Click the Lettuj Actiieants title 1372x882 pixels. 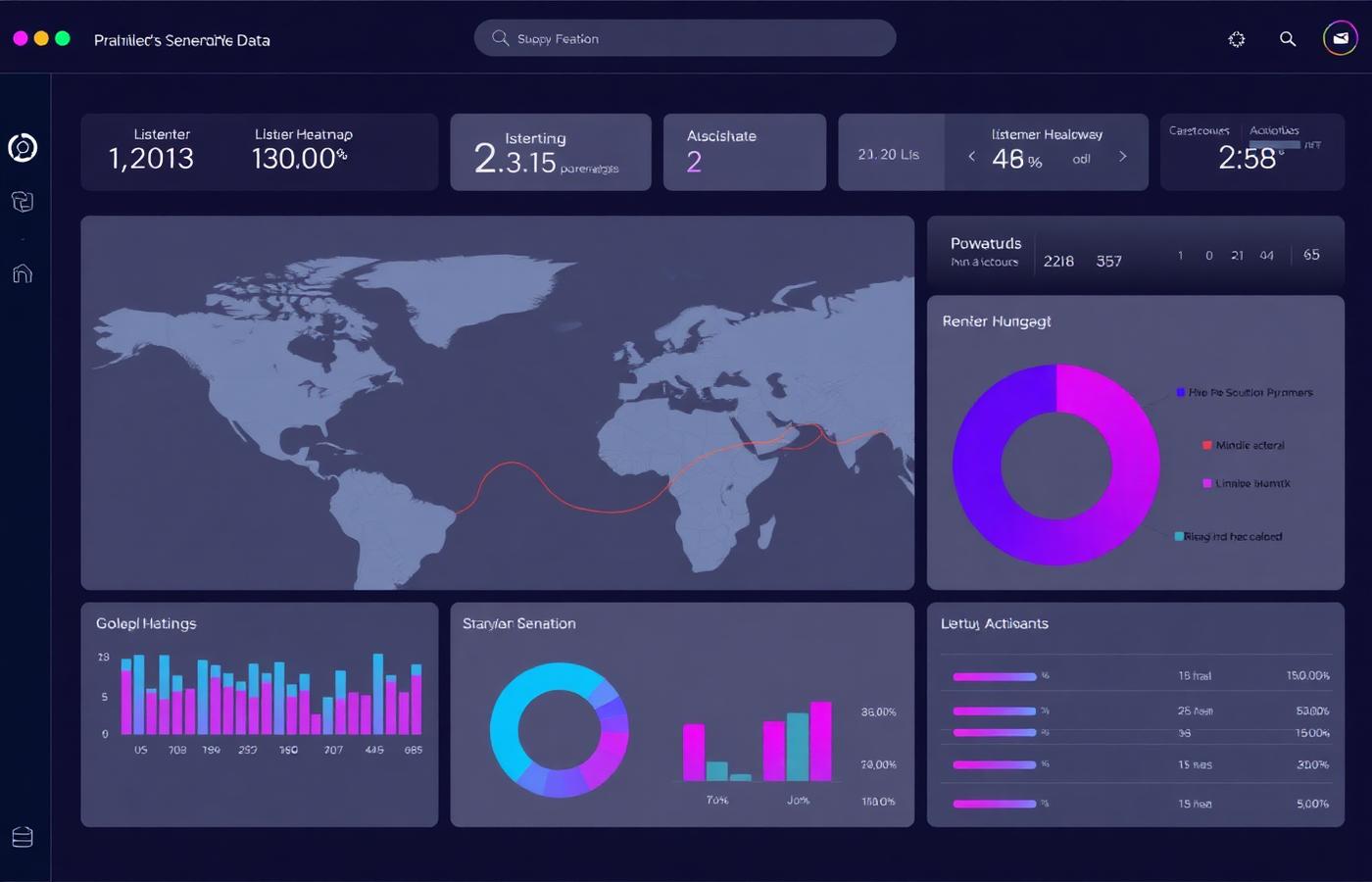(x=995, y=623)
